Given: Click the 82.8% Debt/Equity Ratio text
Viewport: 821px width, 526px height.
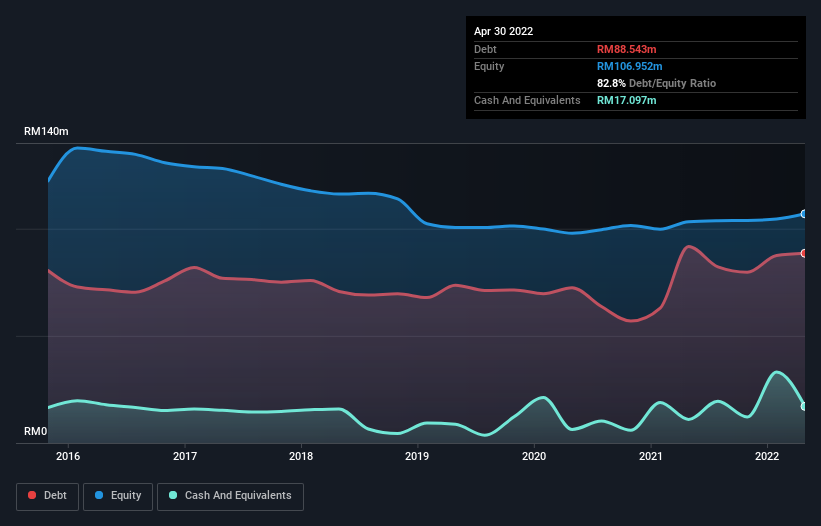Looking at the screenshot, I should tap(657, 83).
